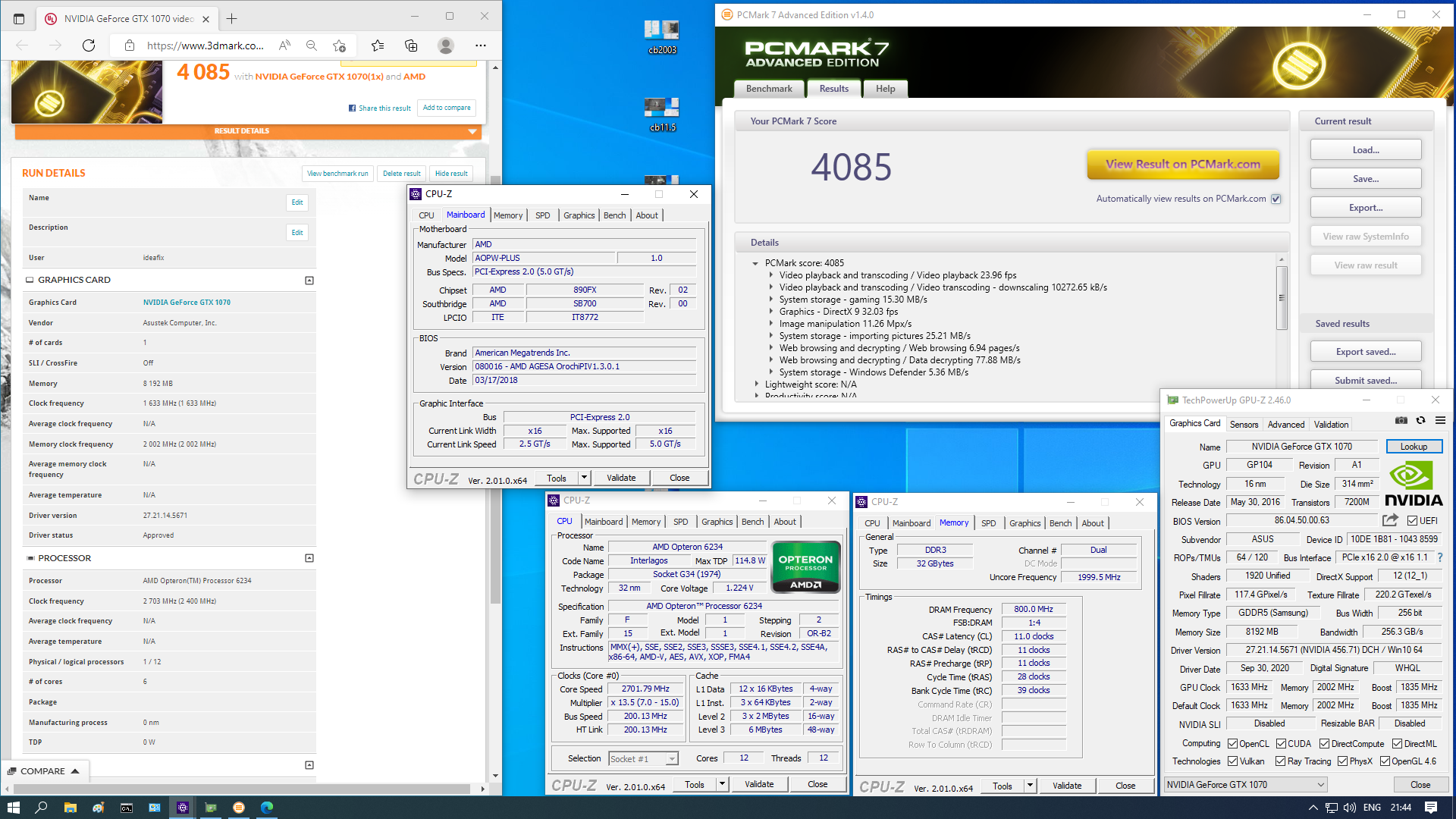This screenshot has width=1456, height=819.
Task: Click the Share this result link
Action: 380,108
